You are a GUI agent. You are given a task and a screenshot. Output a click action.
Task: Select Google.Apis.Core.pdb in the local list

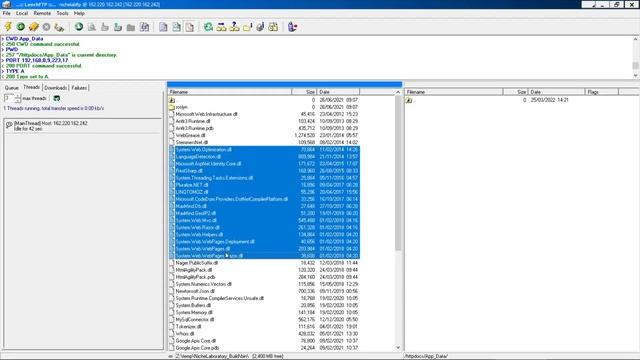pos(264,348)
